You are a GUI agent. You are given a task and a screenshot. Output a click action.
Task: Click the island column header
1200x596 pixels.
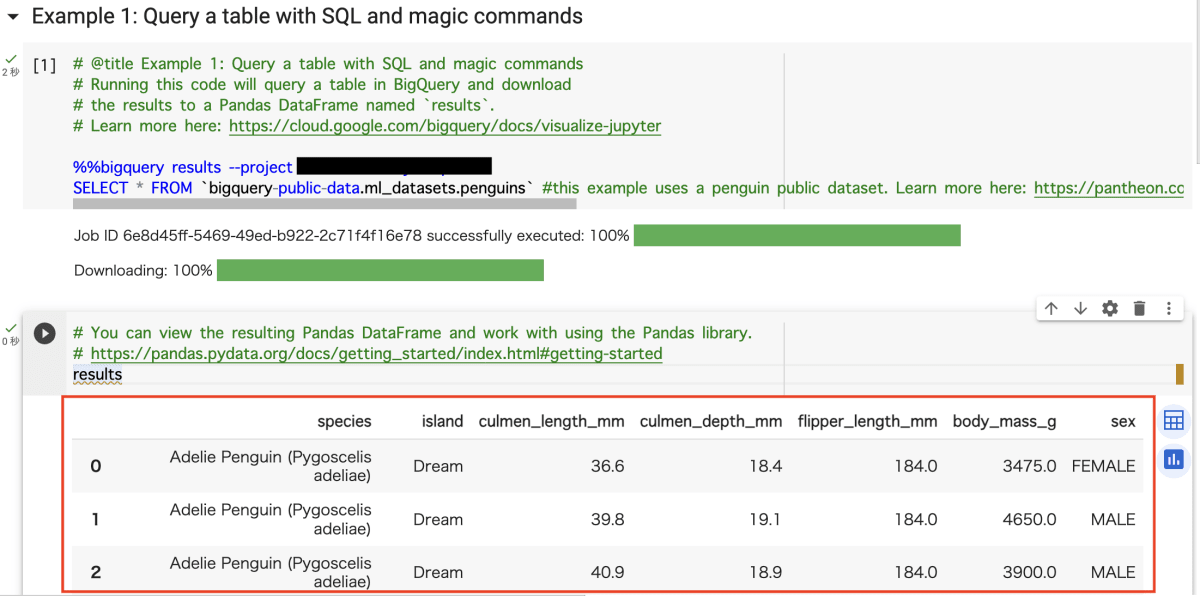click(442, 421)
